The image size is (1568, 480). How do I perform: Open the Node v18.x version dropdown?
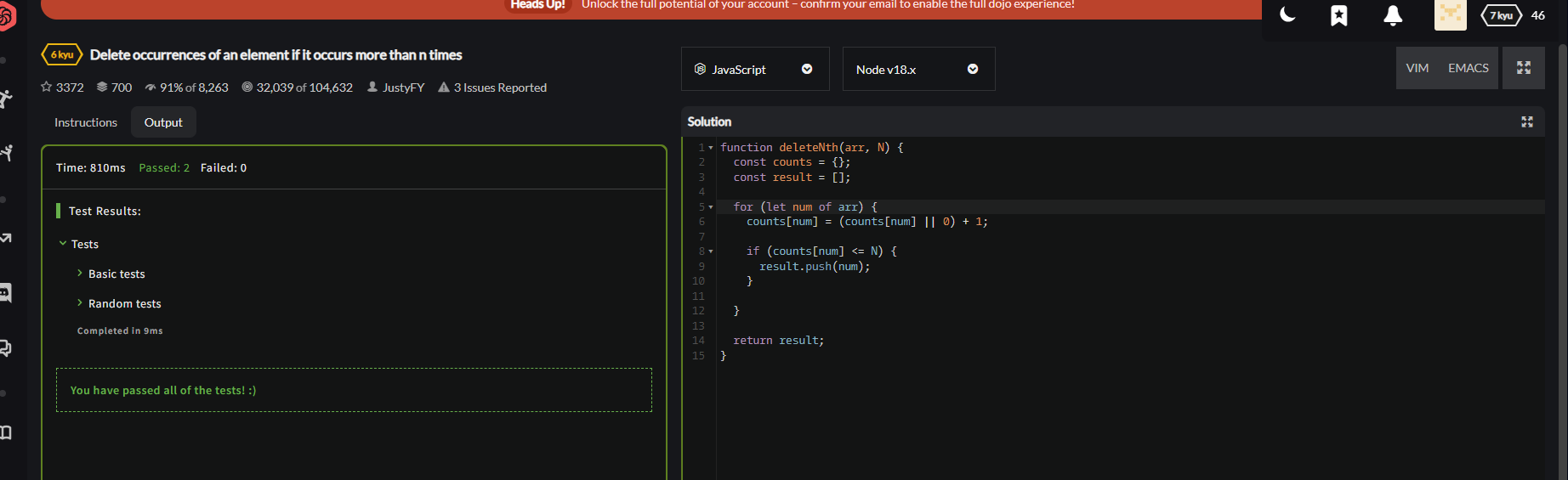[x=918, y=70]
